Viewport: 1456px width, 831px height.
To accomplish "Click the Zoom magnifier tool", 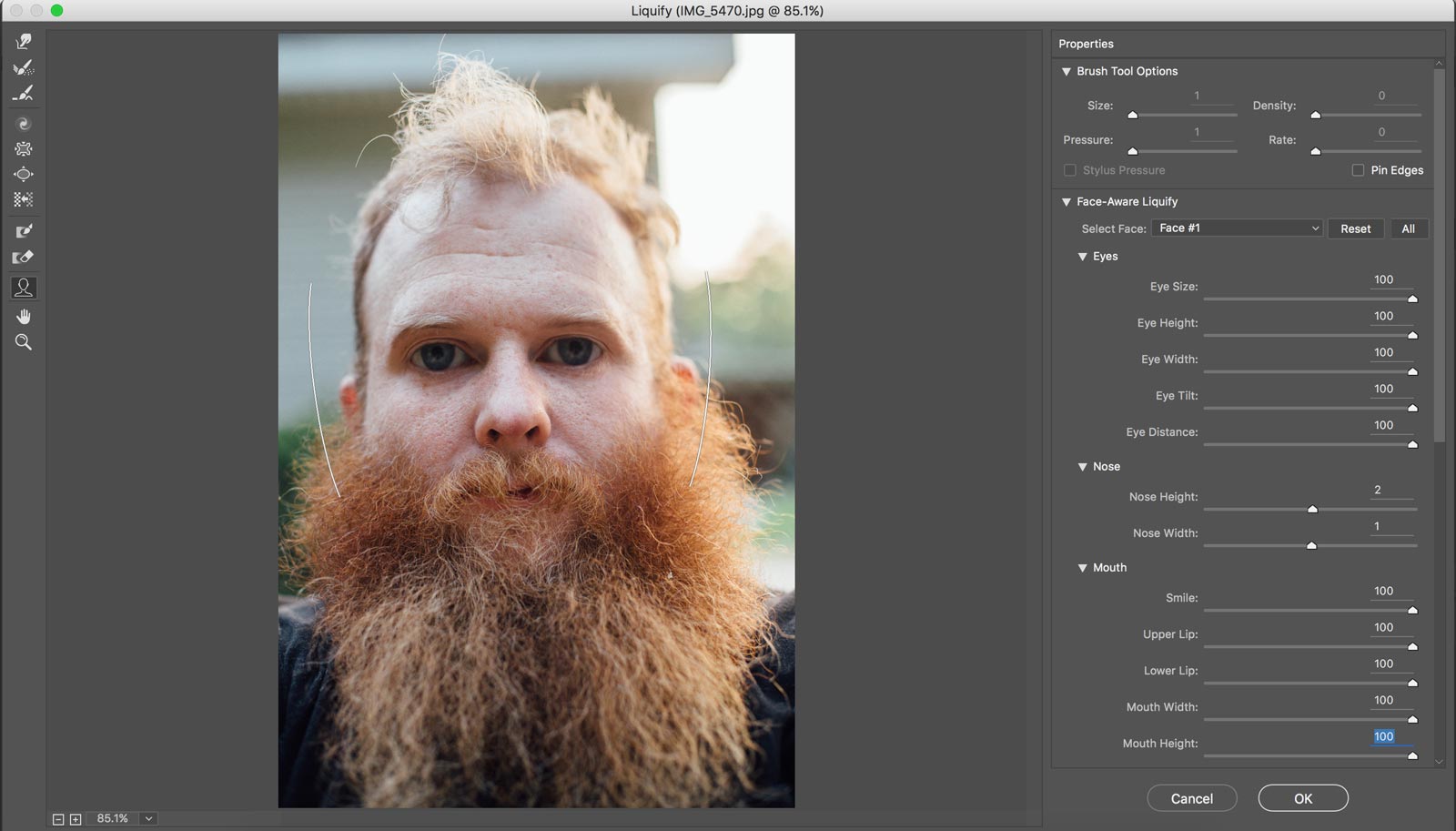I will pos(24,342).
